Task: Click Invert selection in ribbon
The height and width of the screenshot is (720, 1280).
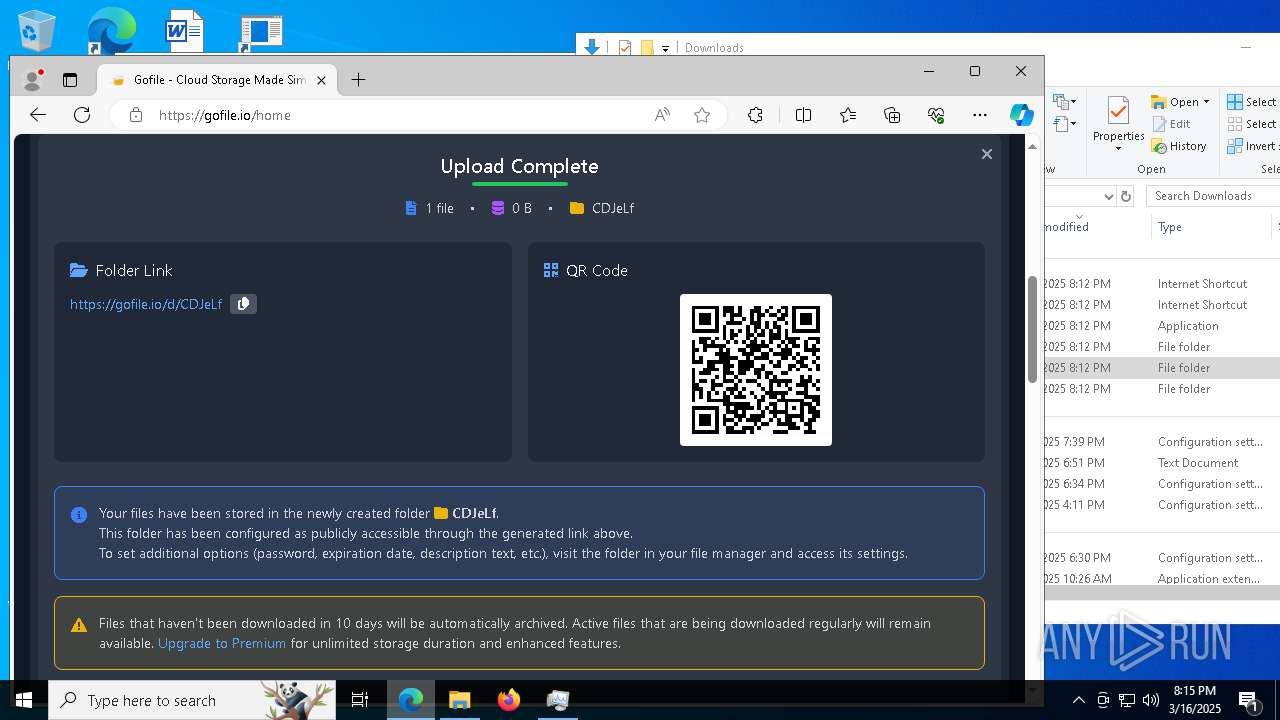Action: point(1252,146)
